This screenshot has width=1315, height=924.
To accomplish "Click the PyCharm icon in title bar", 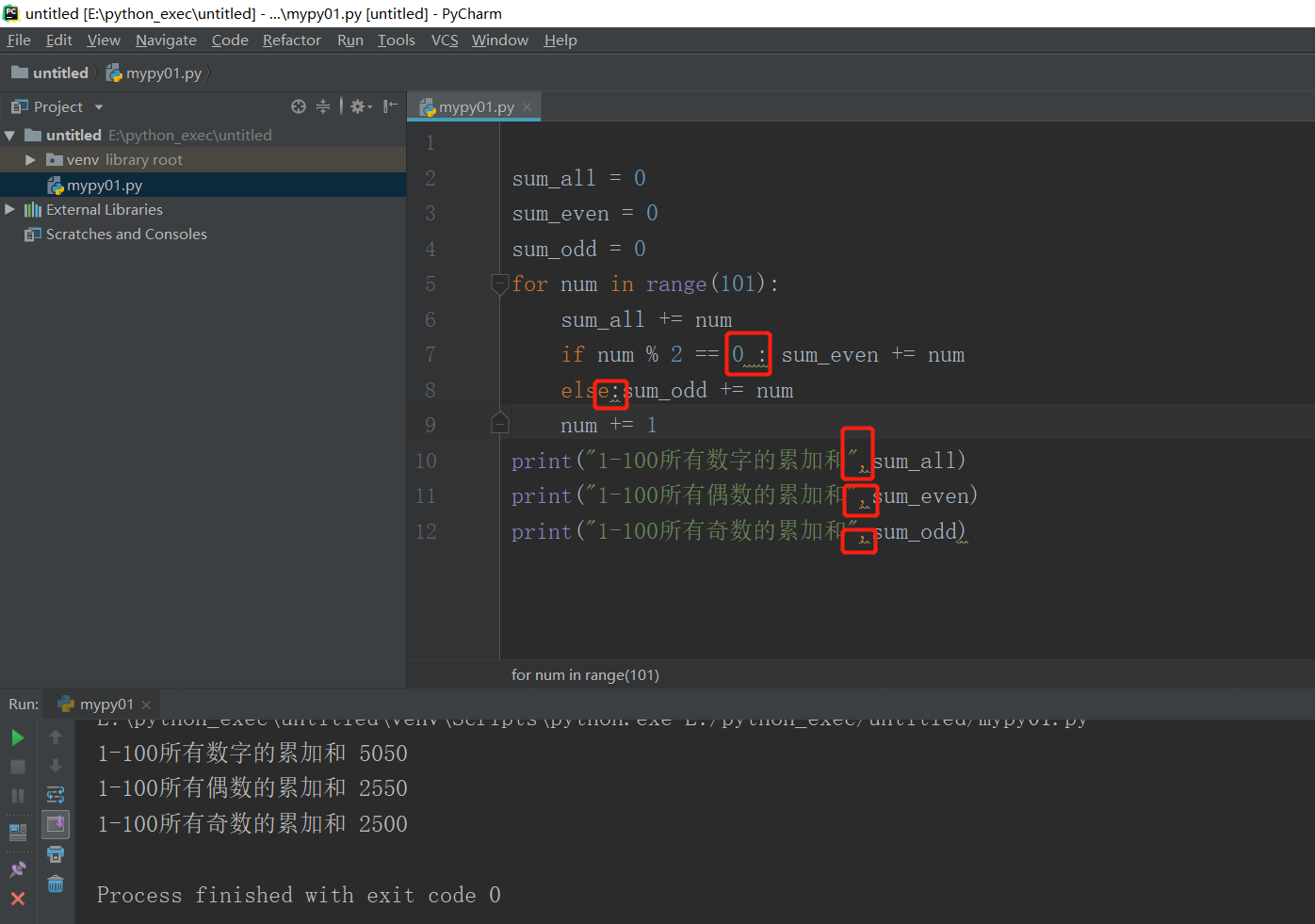I will pyautogui.click(x=11, y=13).
